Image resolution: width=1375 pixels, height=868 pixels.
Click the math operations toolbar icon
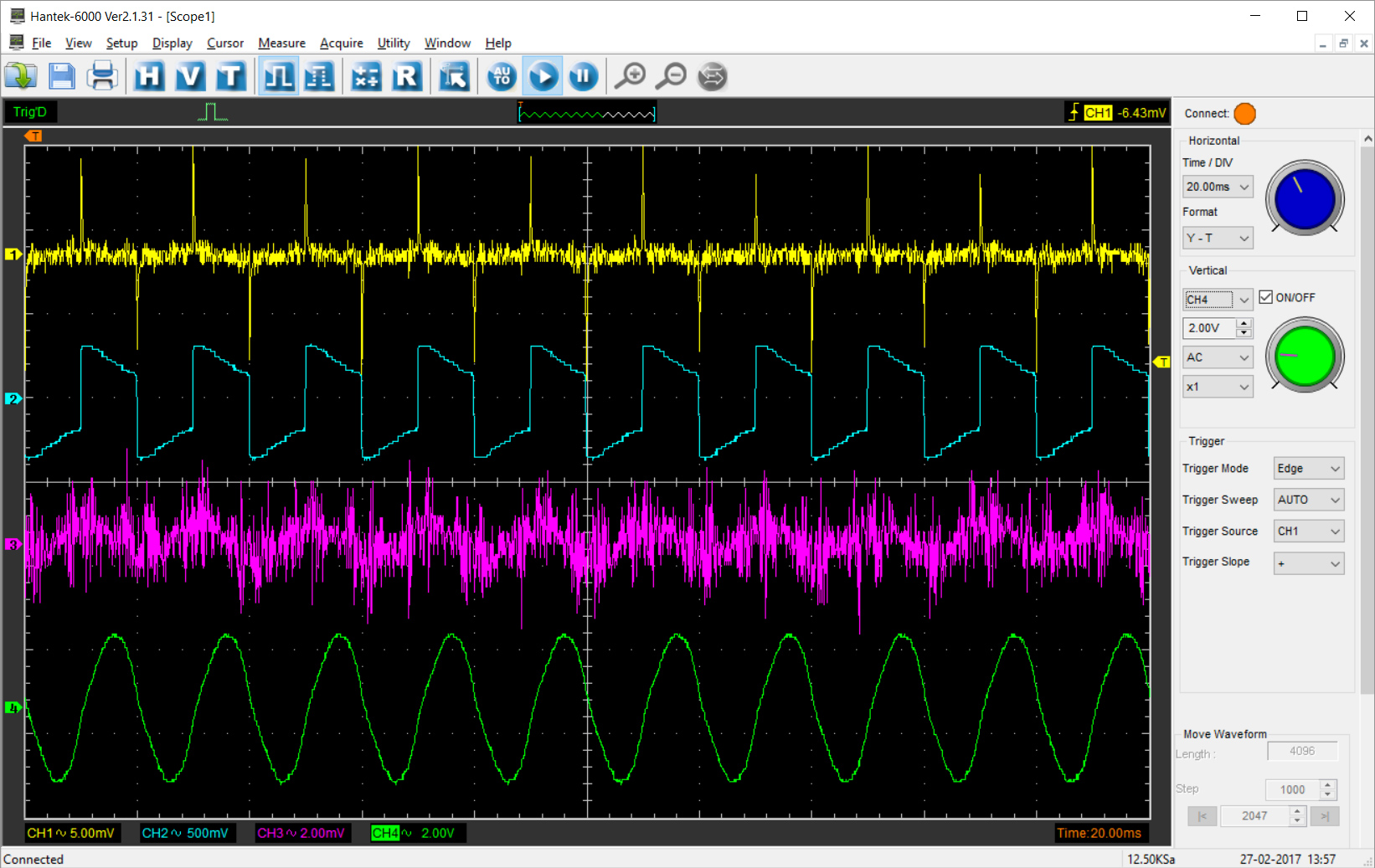click(x=366, y=77)
